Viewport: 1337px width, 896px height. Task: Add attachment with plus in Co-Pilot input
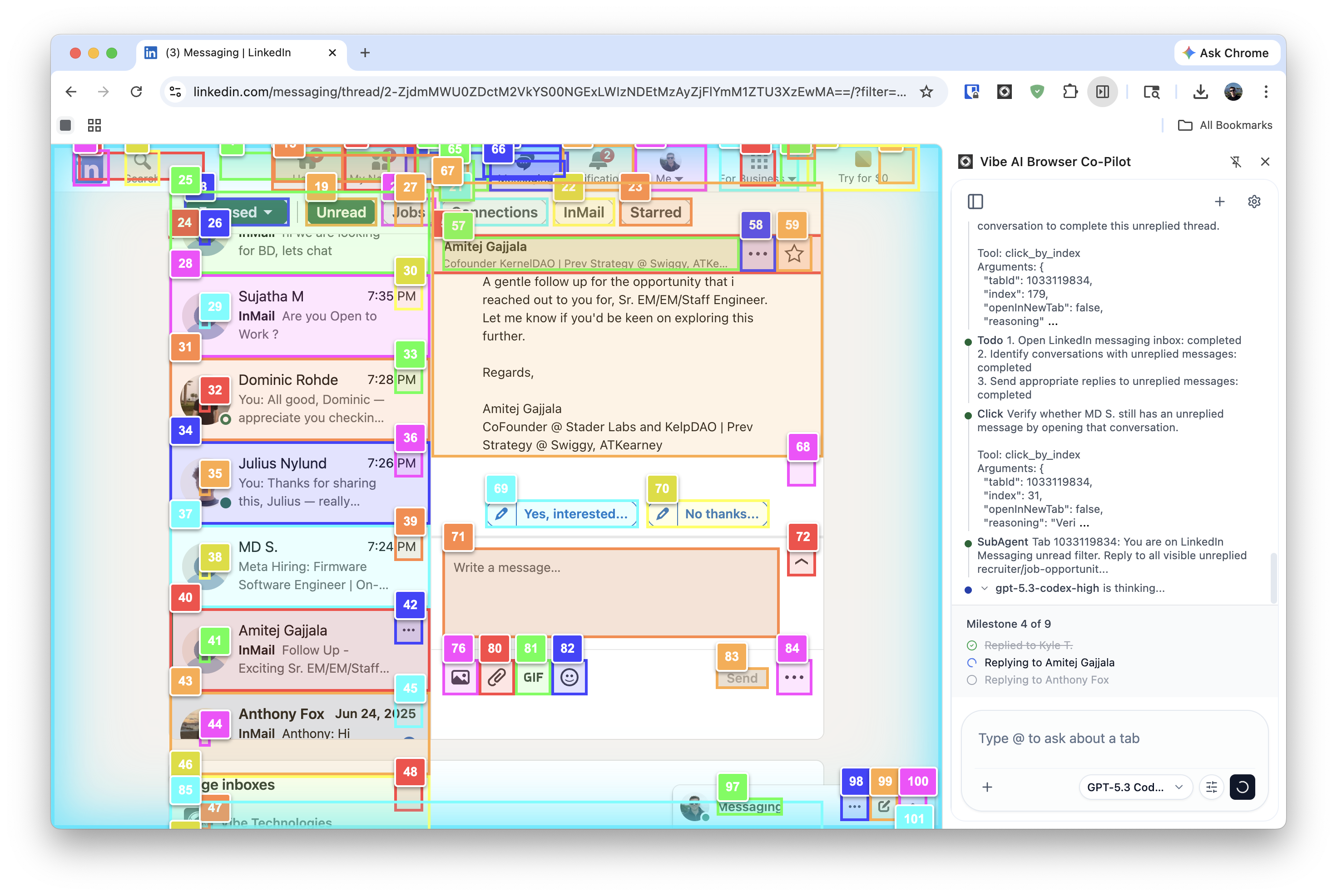[987, 787]
